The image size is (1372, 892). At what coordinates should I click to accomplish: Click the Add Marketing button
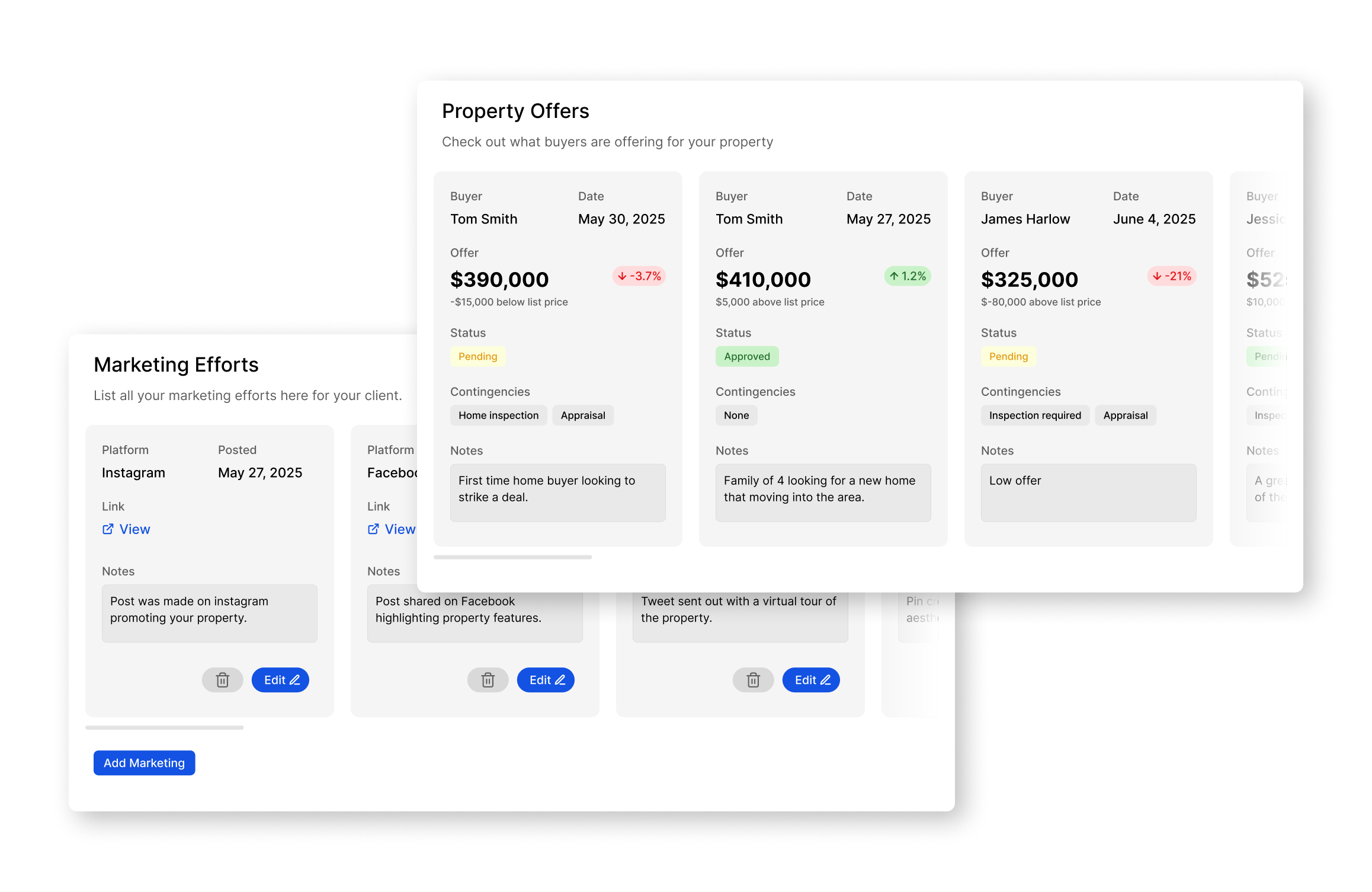[x=144, y=763]
